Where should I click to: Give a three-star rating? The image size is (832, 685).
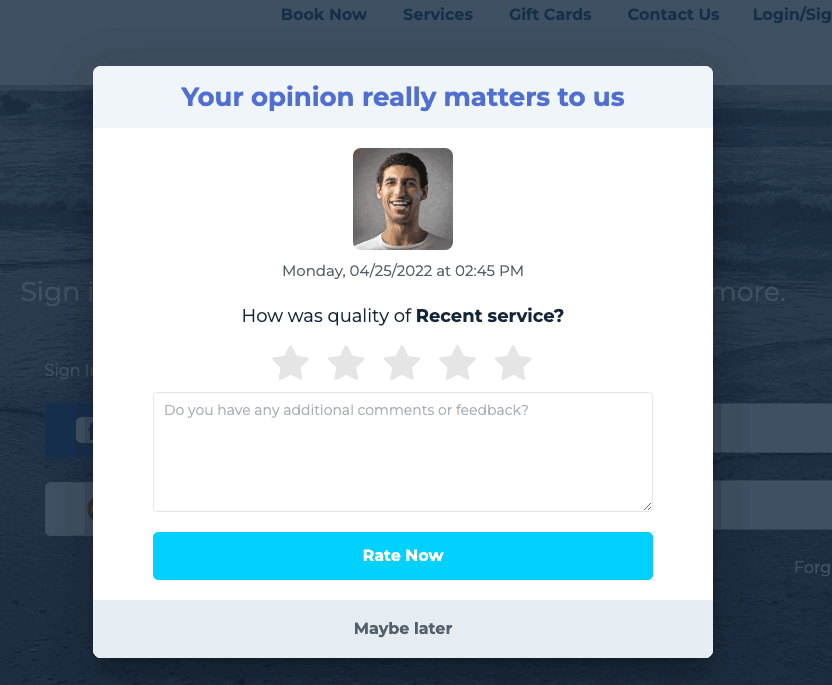(x=402, y=363)
